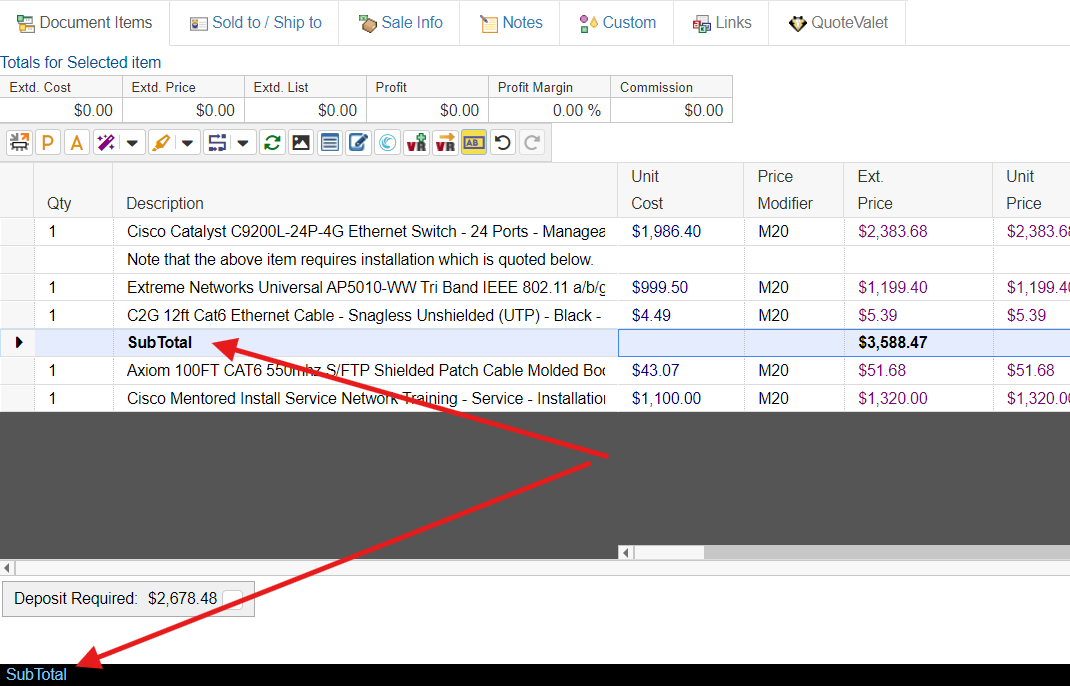Screen dimensions: 1070x686
Task: Click the orange A toolbar icon
Action: click(x=76, y=143)
